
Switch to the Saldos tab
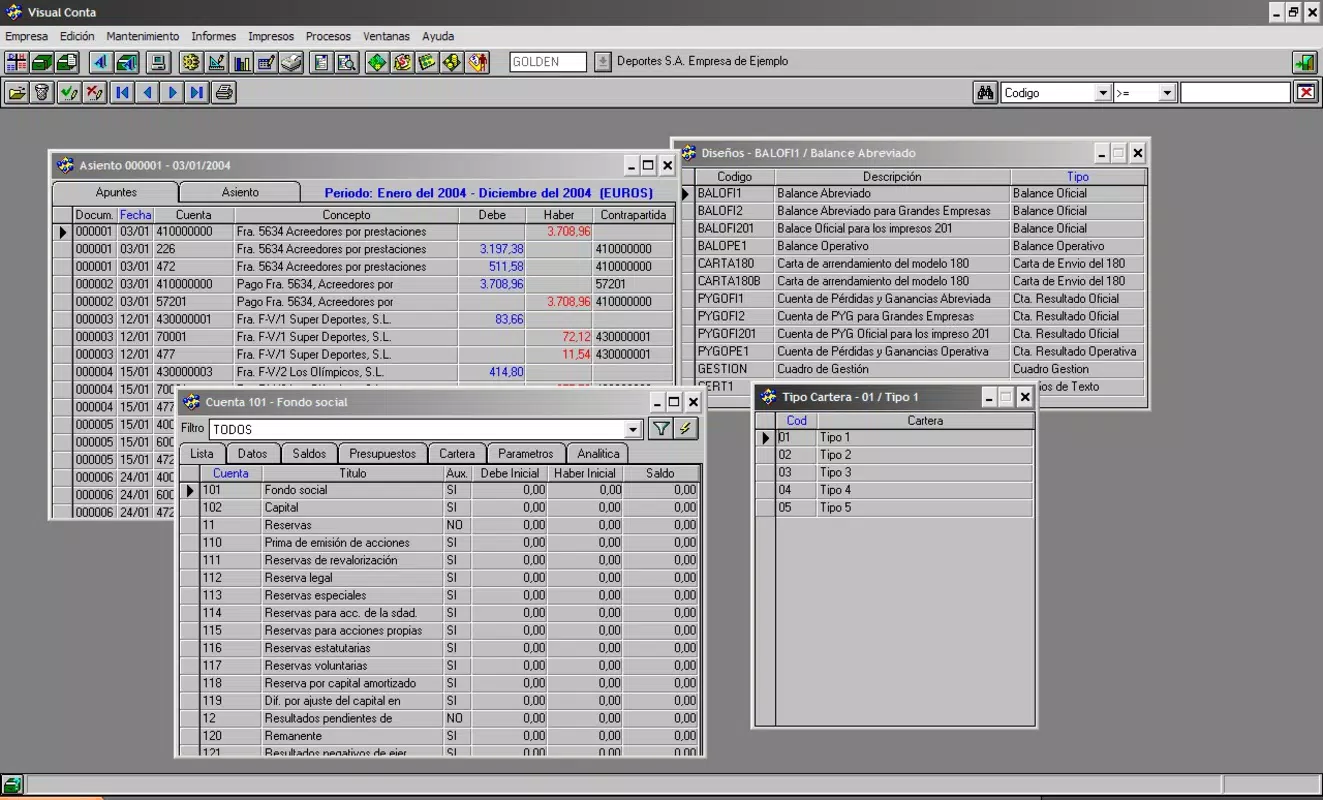[309, 454]
